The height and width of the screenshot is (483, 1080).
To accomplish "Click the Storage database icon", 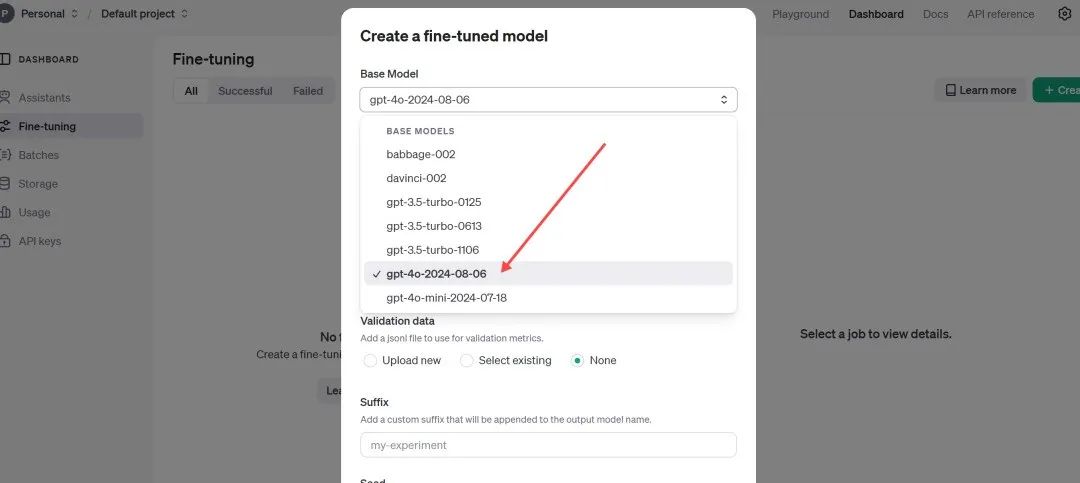I will coord(6,183).
